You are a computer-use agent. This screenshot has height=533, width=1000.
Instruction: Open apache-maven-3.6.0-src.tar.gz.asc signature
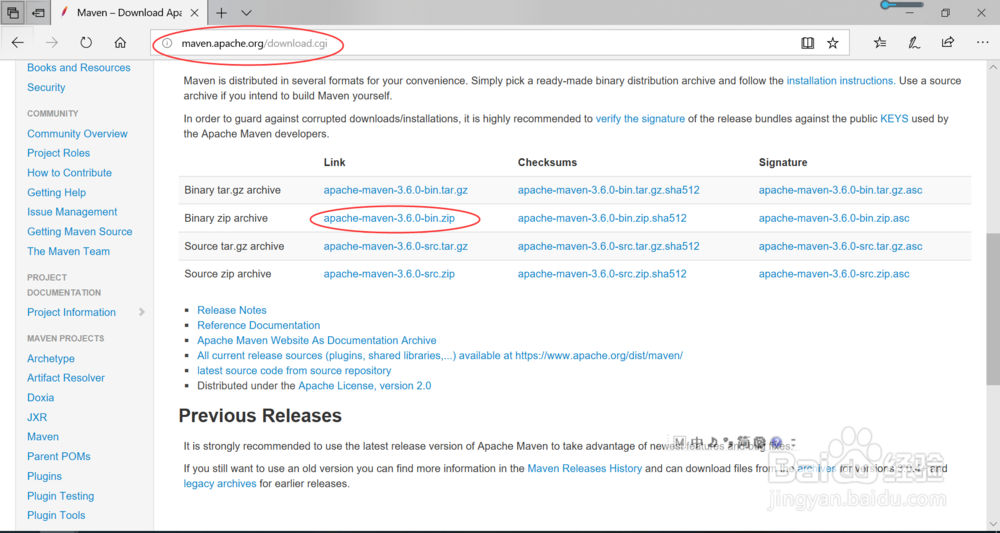pos(841,246)
